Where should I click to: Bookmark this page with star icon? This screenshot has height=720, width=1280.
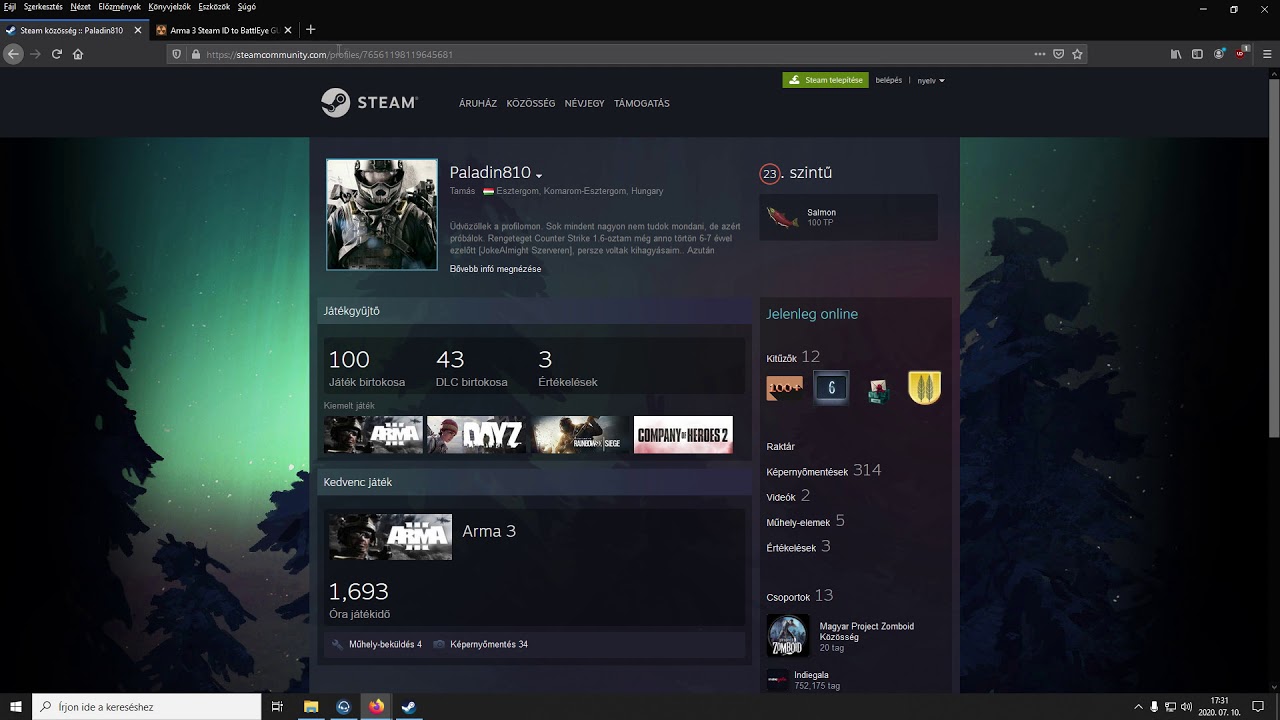tap(1077, 54)
